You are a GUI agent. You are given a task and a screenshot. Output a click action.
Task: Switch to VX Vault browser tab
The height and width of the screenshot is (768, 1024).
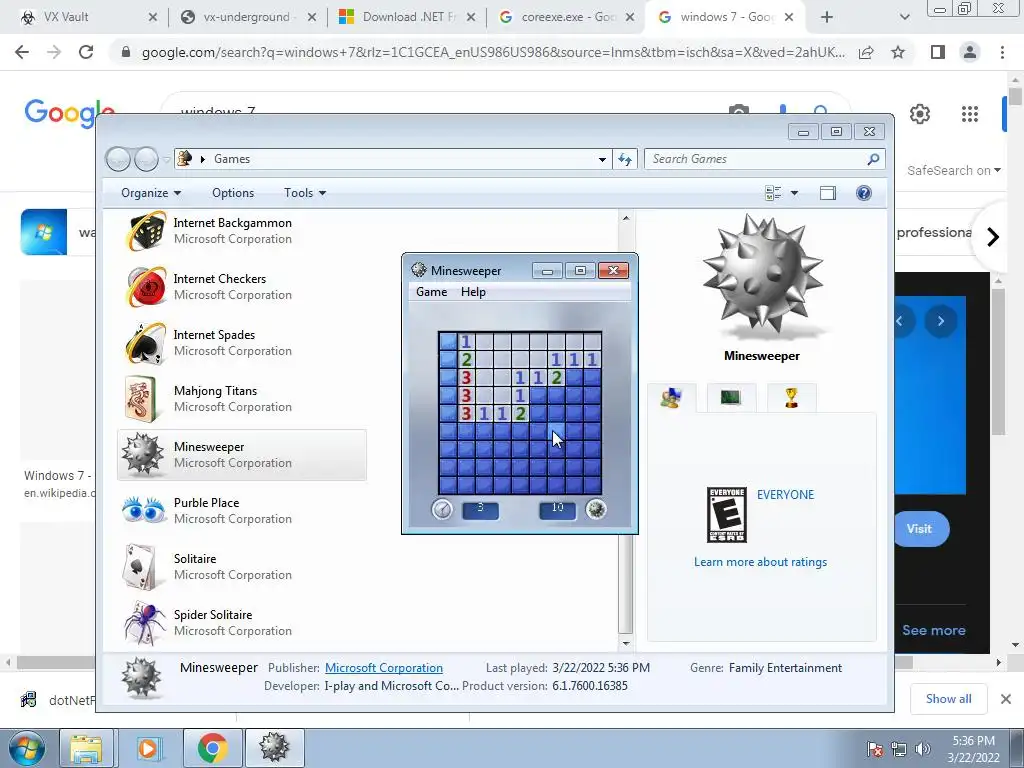(x=88, y=17)
